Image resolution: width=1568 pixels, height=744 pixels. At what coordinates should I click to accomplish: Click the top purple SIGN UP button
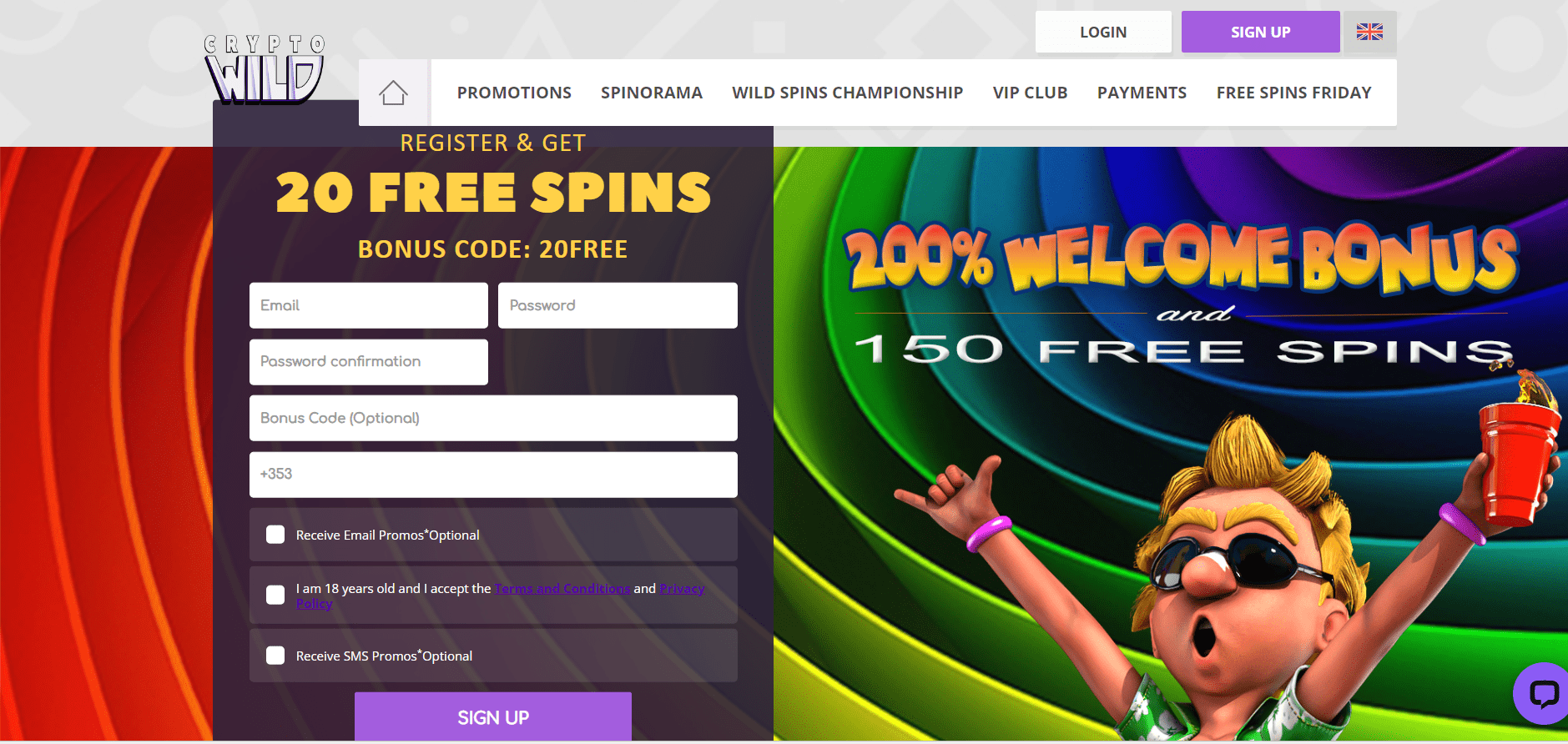click(x=1260, y=32)
